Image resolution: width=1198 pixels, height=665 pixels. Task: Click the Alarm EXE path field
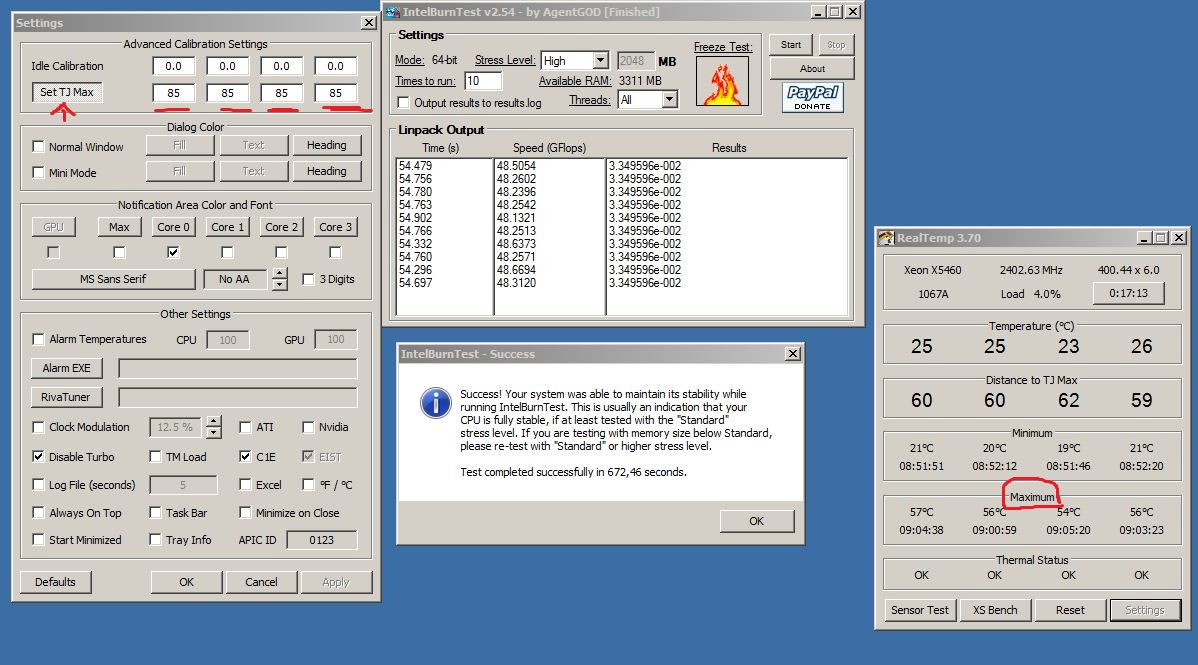238,368
